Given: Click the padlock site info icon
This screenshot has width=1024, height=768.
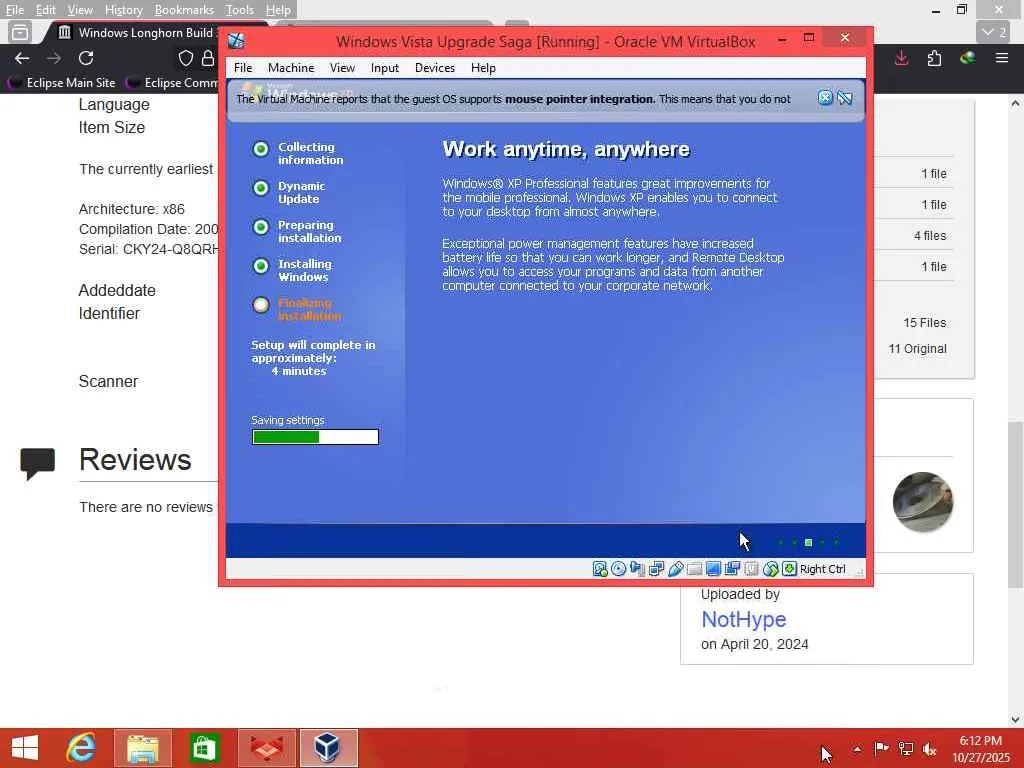Looking at the screenshot, I should 208,58.
